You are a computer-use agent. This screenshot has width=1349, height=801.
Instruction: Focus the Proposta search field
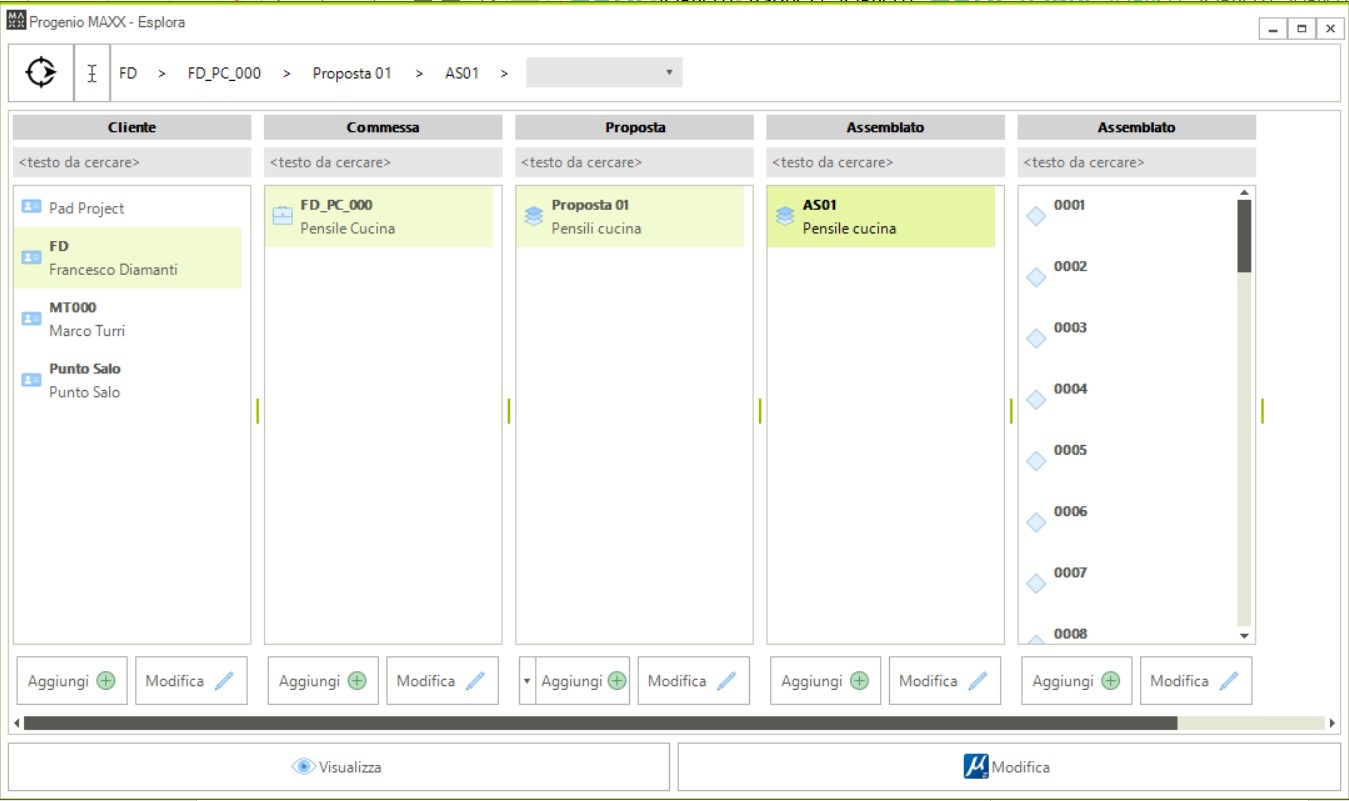click(x=634, y=162)
